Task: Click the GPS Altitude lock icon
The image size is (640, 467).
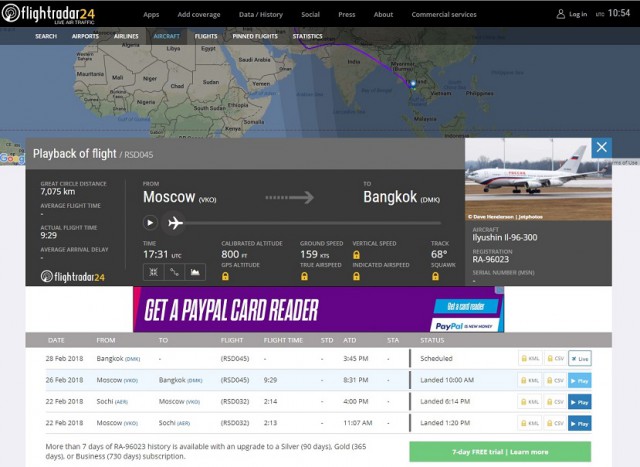Action: [225, 276]
